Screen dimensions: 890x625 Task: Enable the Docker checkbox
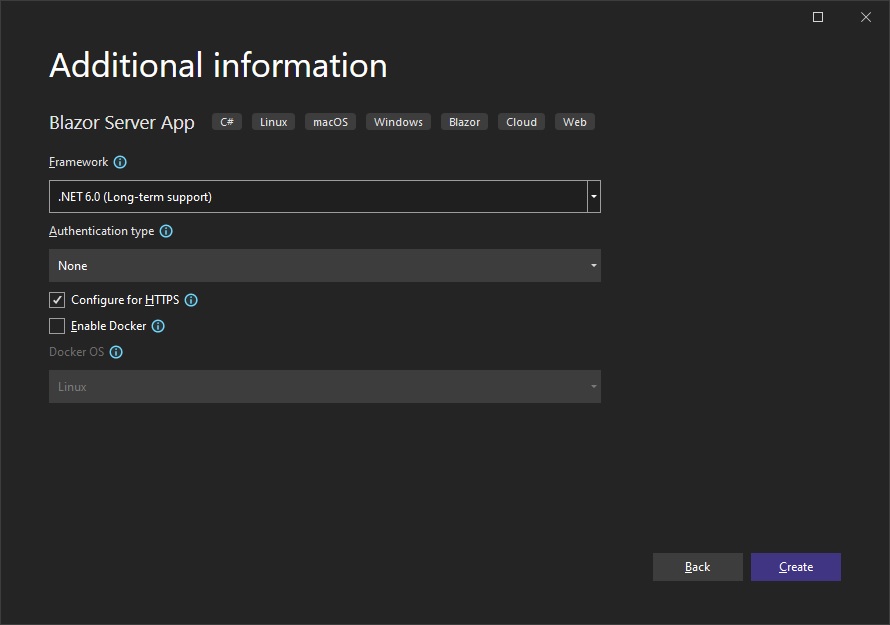(x=57, y=326)
